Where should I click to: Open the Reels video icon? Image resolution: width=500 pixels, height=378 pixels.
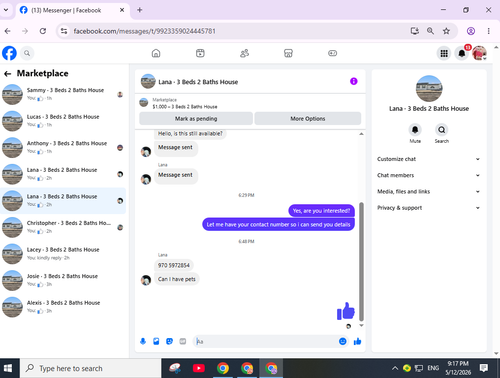[200, 53]
